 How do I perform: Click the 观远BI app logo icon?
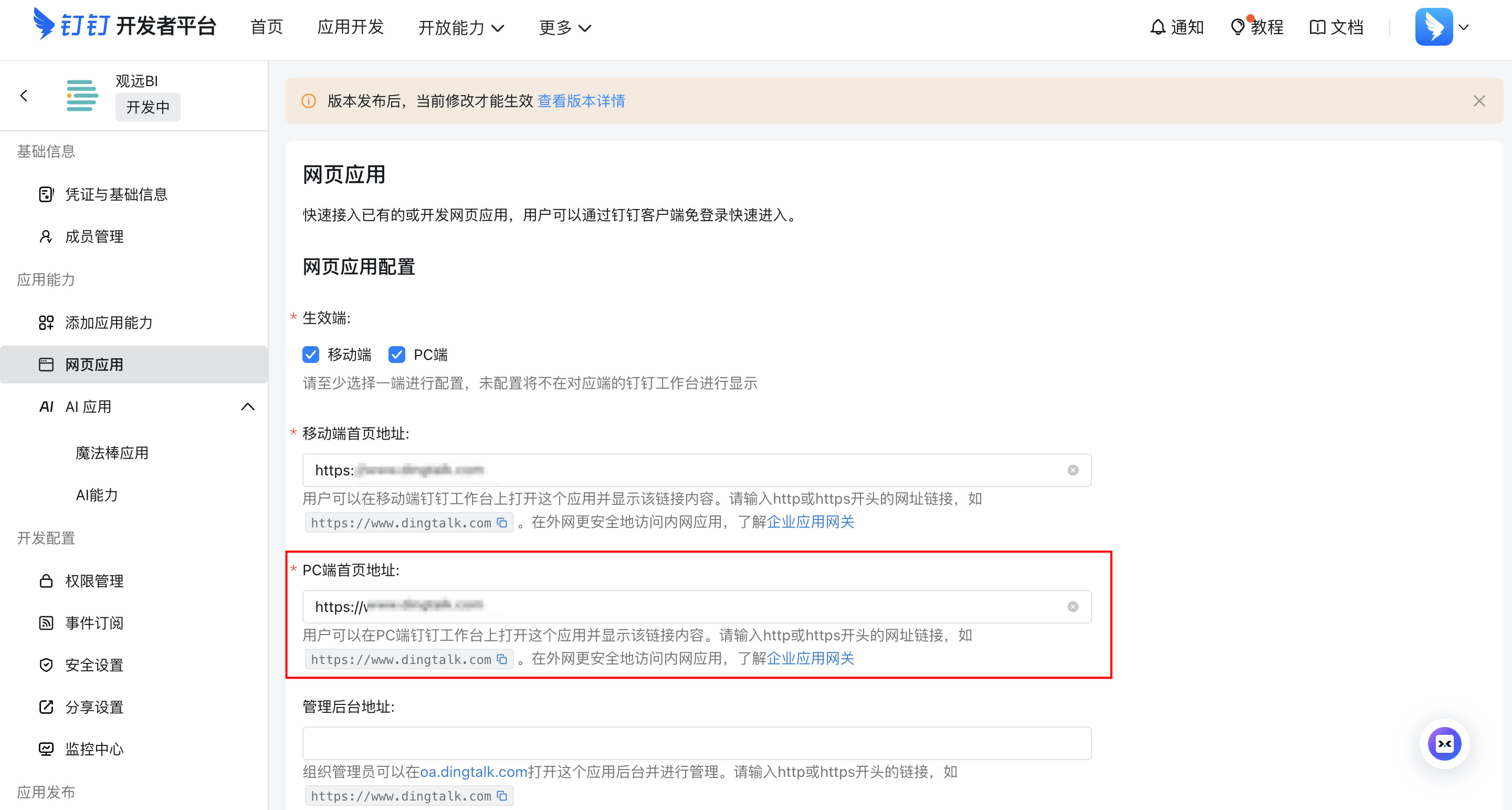click(x=82, y=96)
